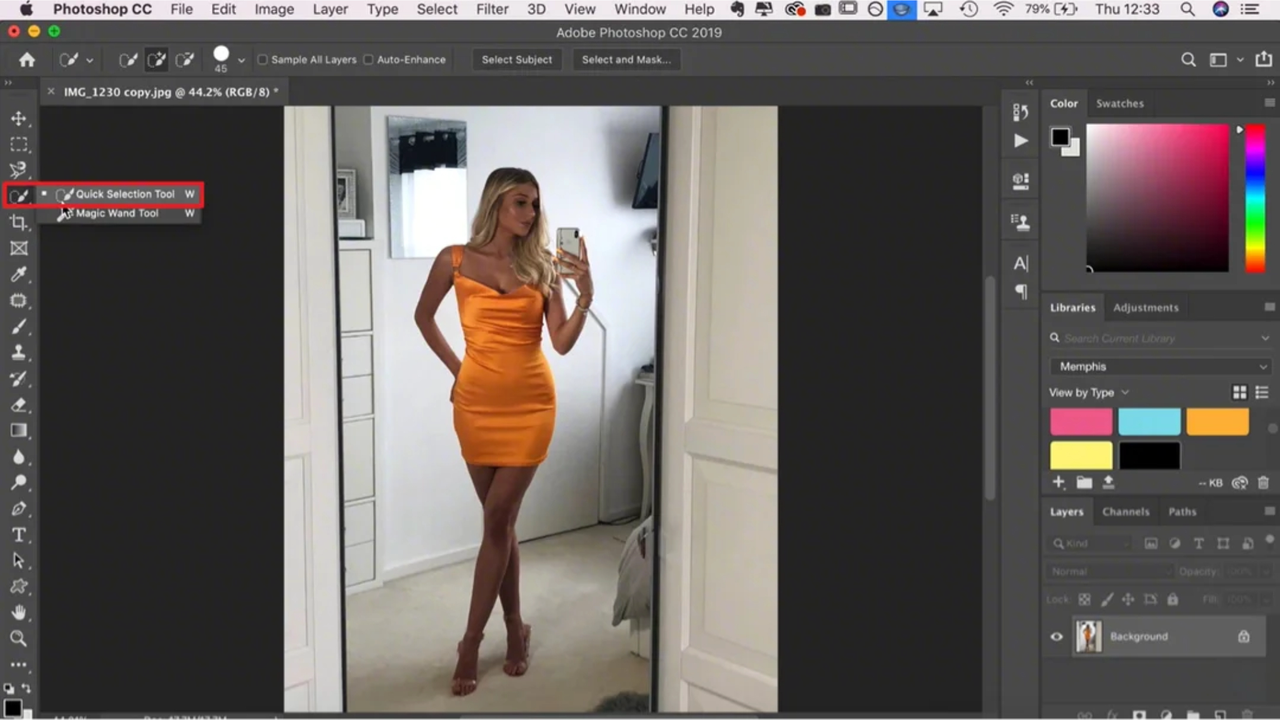Pick the Horizontal Type tool

19,535
